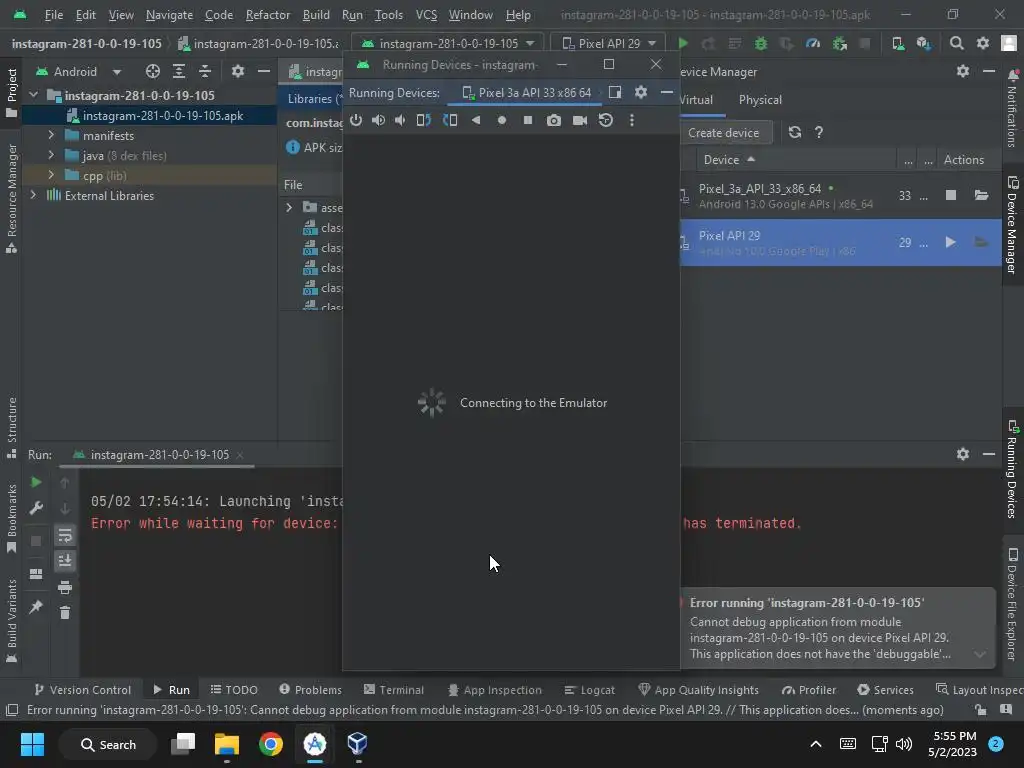Open the Build menu
The height and width of the screenshot is (768, 1024).
[316, 14]
